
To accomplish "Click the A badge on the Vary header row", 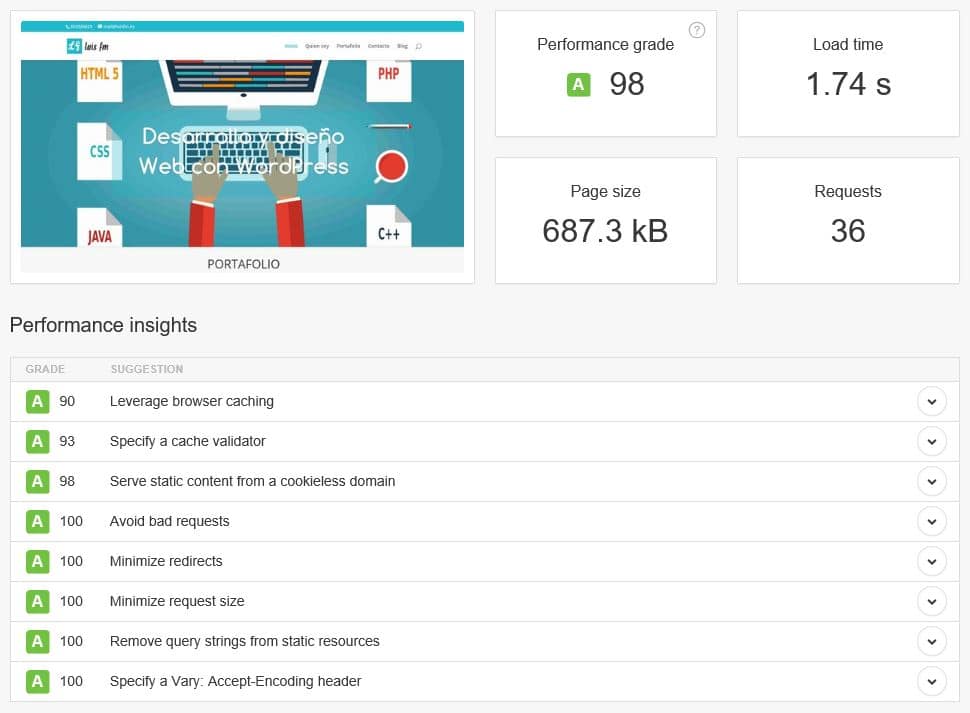I will click(x=37, y=681).
